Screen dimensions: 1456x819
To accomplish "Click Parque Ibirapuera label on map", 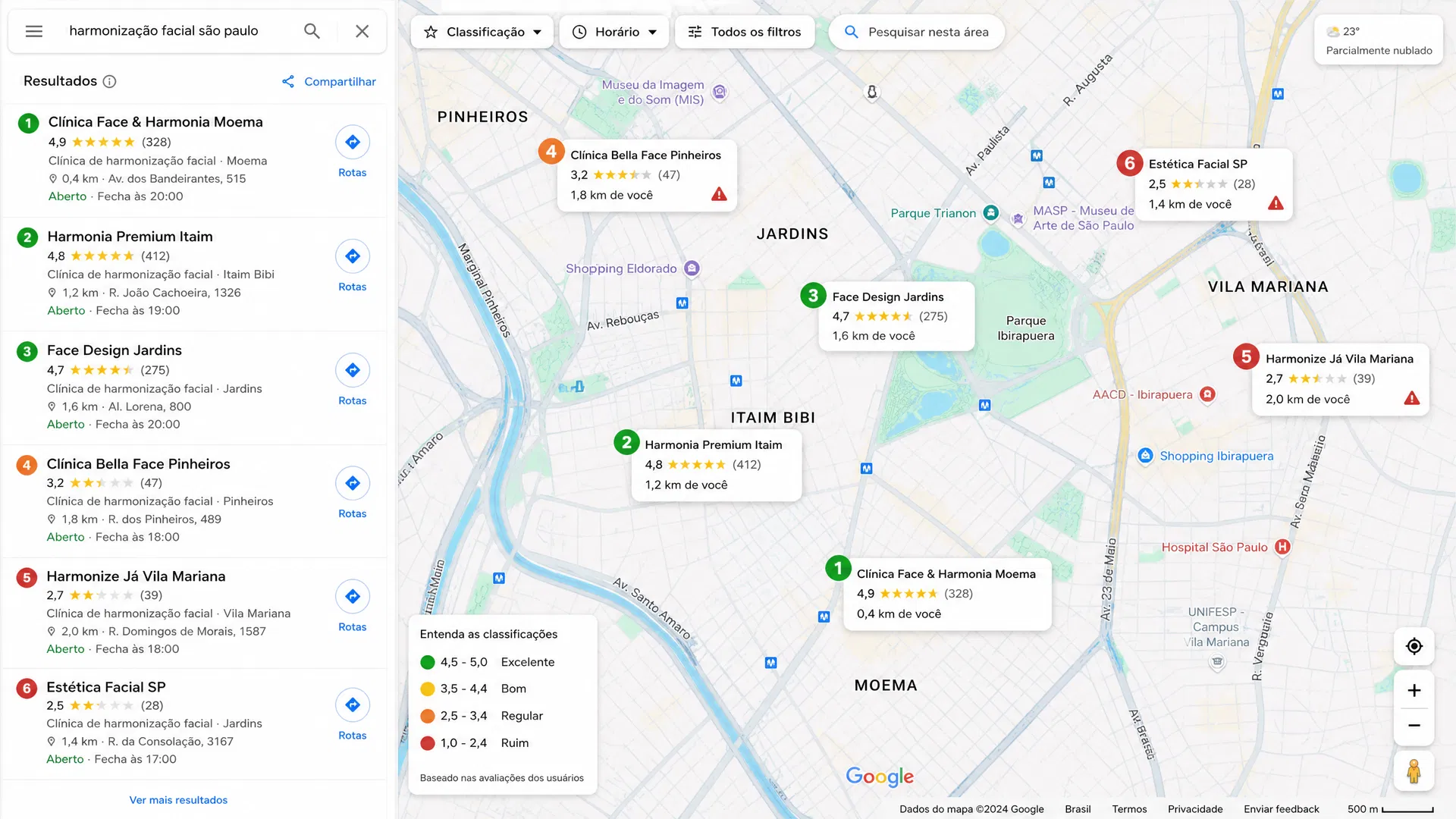I will [x=1025, y=328].
